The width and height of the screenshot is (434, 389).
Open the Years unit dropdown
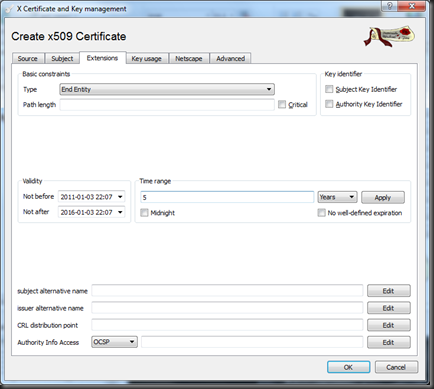tap(337, 197)
